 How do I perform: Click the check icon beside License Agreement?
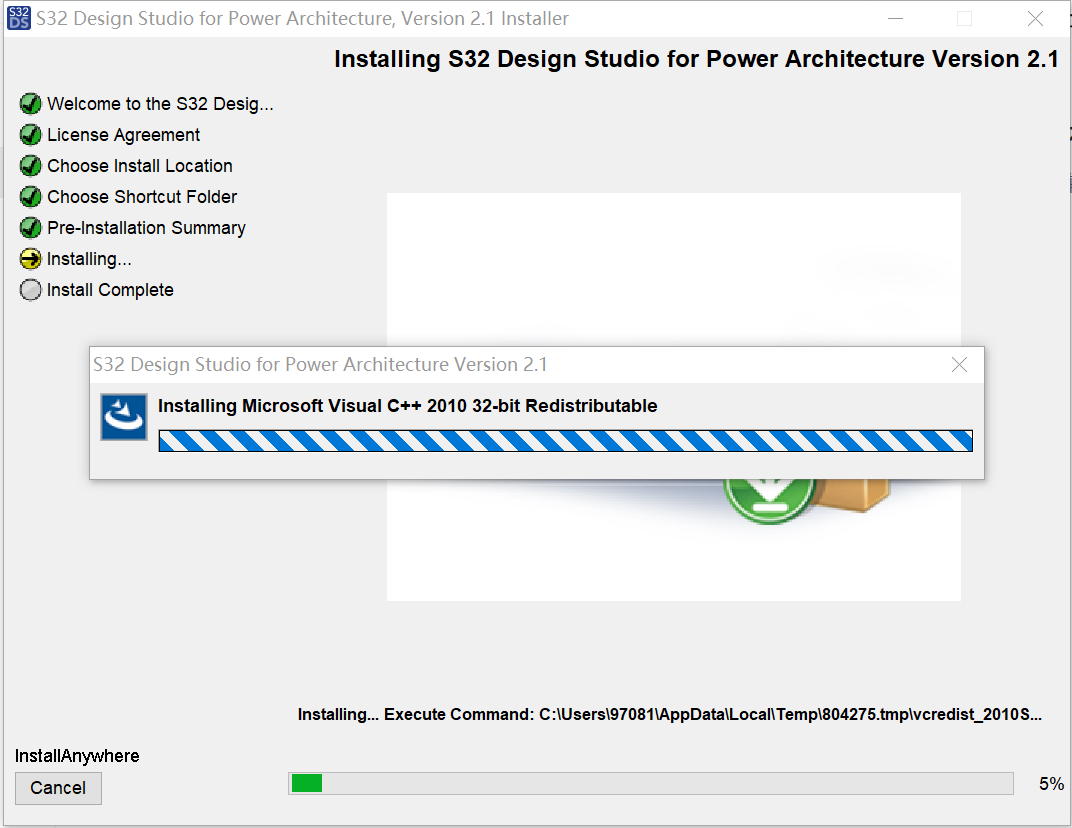[30, 135]
